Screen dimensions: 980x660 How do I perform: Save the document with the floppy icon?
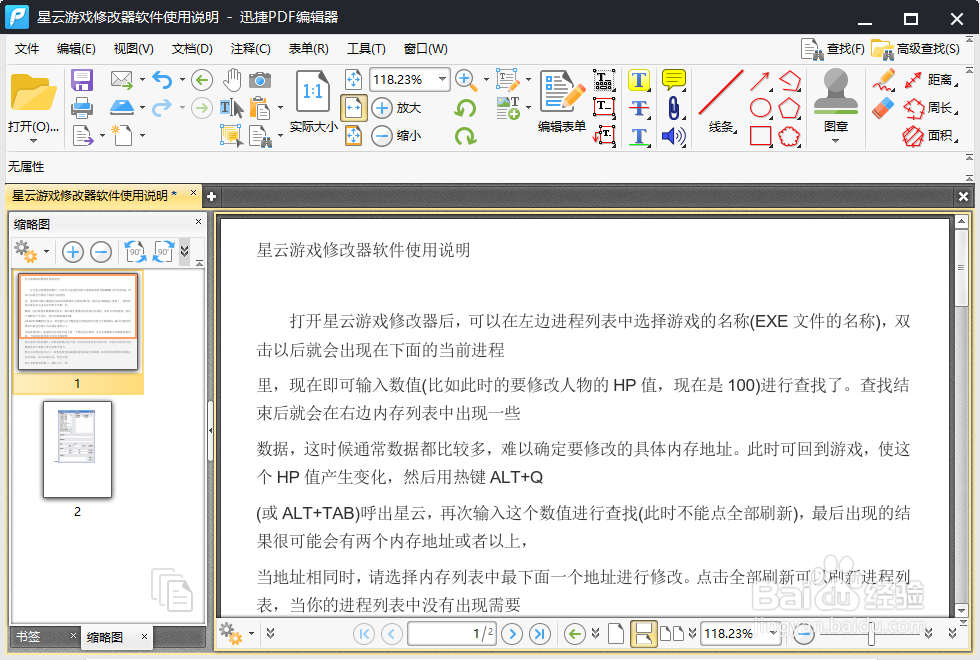point(82,80)
